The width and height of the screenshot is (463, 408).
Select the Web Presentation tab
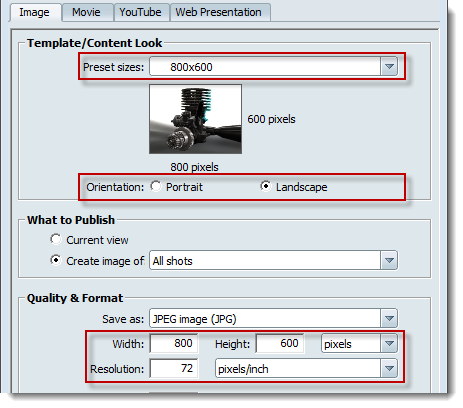(220, 12)
